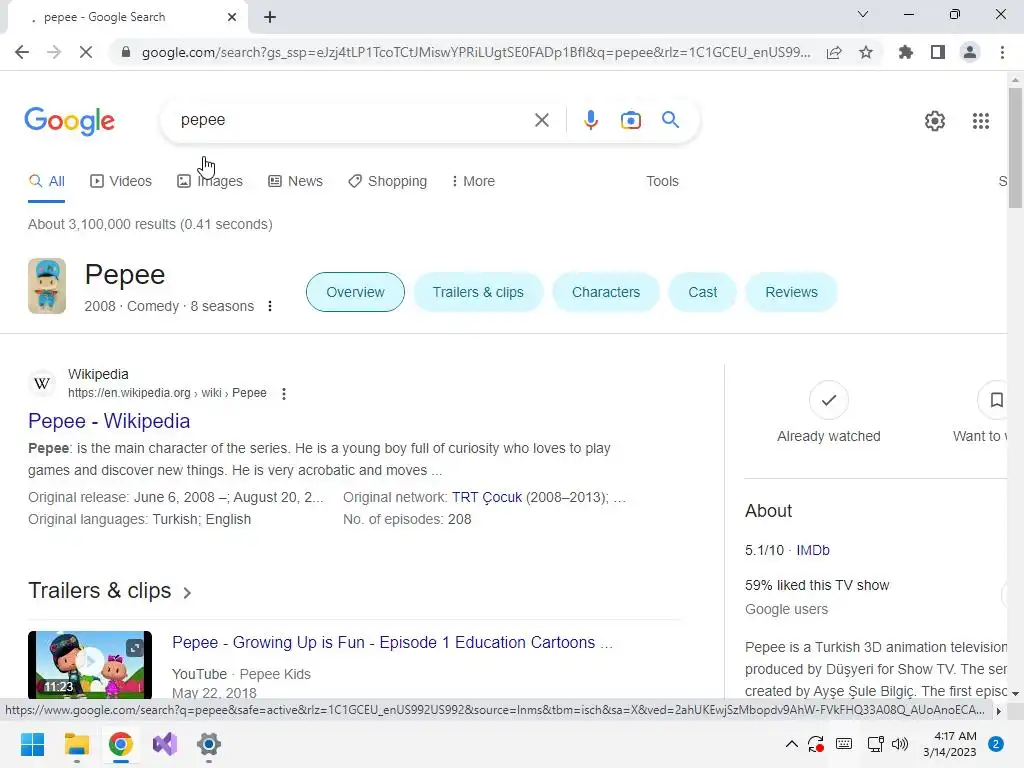Open the Extensions puzzle icon
Screen dimensions: 1024x768
906,52
